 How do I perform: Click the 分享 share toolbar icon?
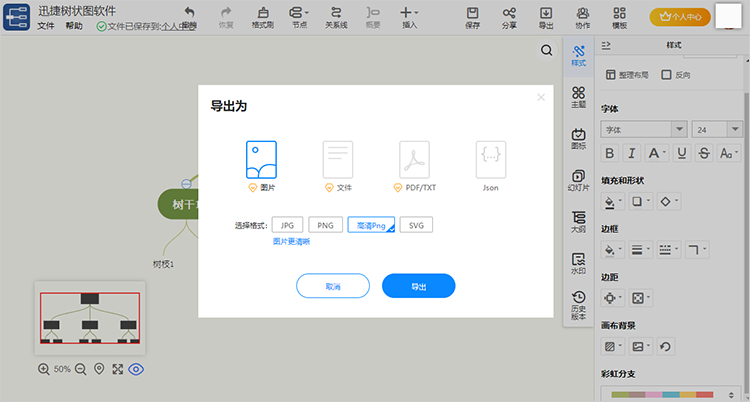tap(509, 17)
